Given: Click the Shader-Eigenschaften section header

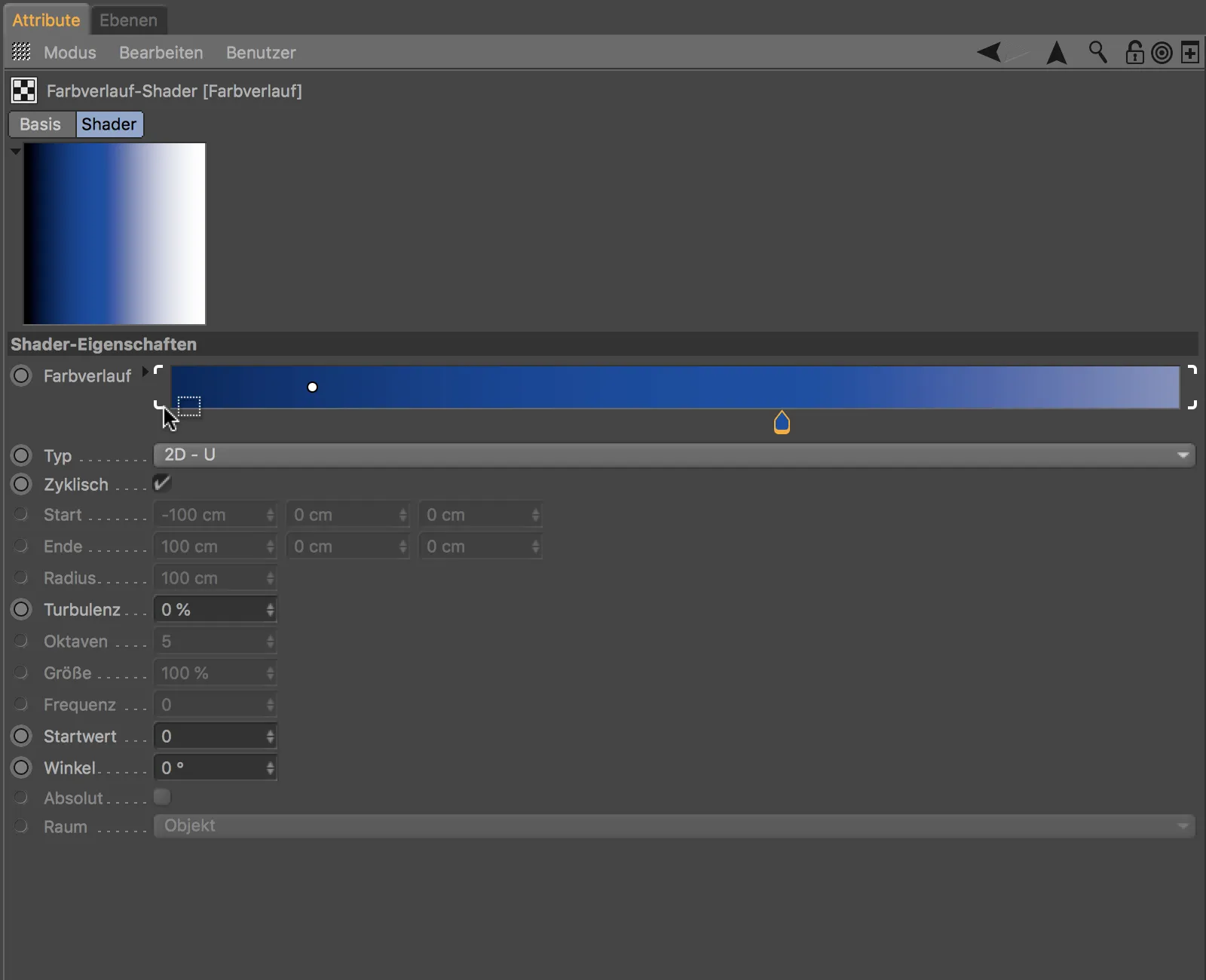Looking at the screenshot, I should tap(603, 344).
